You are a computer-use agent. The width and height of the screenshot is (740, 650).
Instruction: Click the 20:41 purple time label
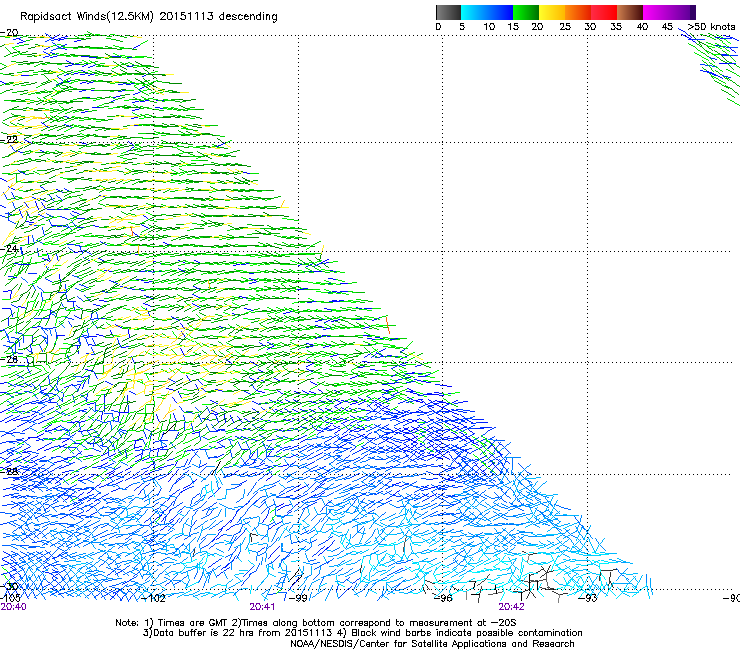[262, 607]
